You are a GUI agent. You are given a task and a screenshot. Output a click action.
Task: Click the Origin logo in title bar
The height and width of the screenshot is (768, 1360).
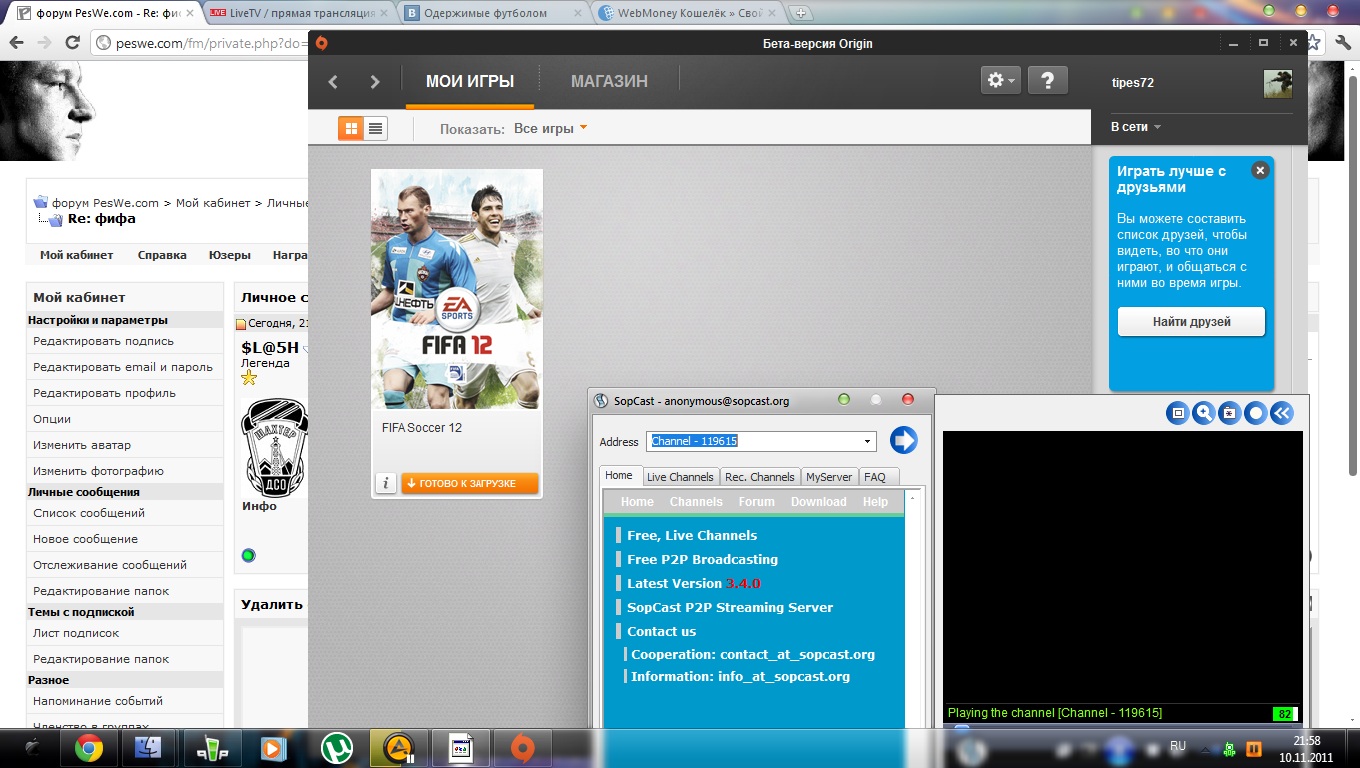[x=322, y=43]
